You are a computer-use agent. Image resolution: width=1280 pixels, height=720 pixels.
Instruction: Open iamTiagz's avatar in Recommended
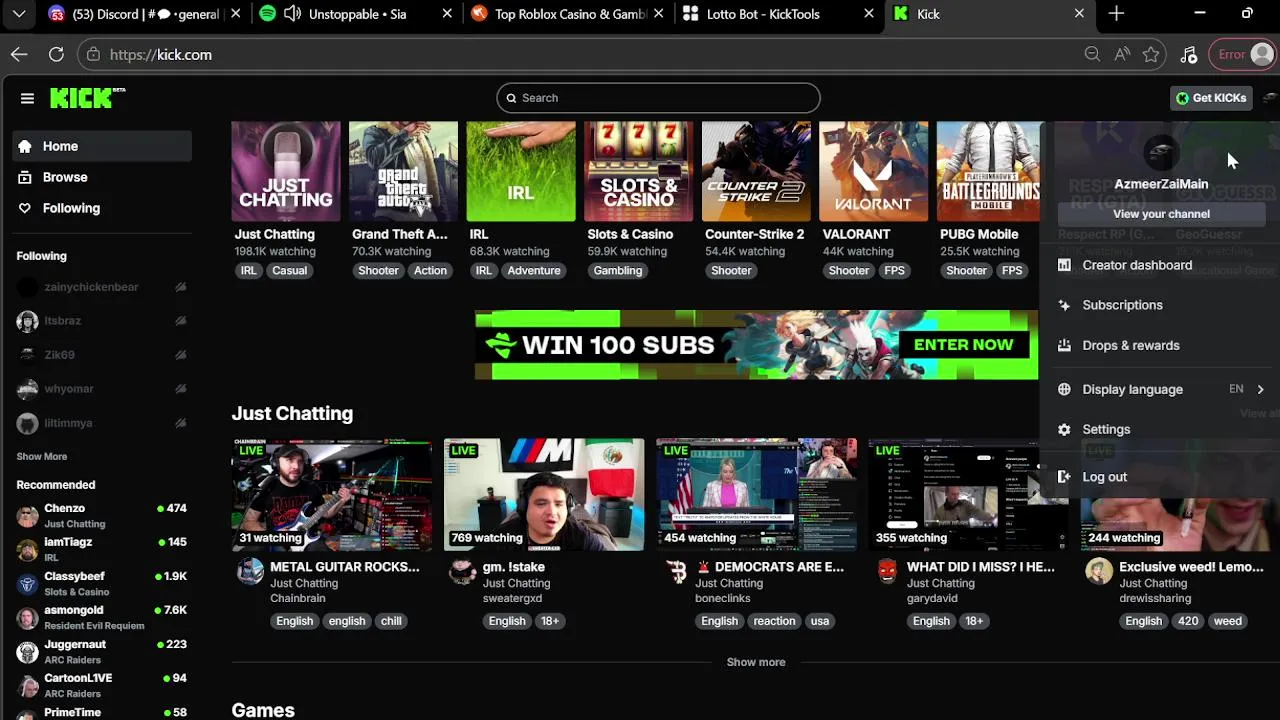click(x=27, y=550)
